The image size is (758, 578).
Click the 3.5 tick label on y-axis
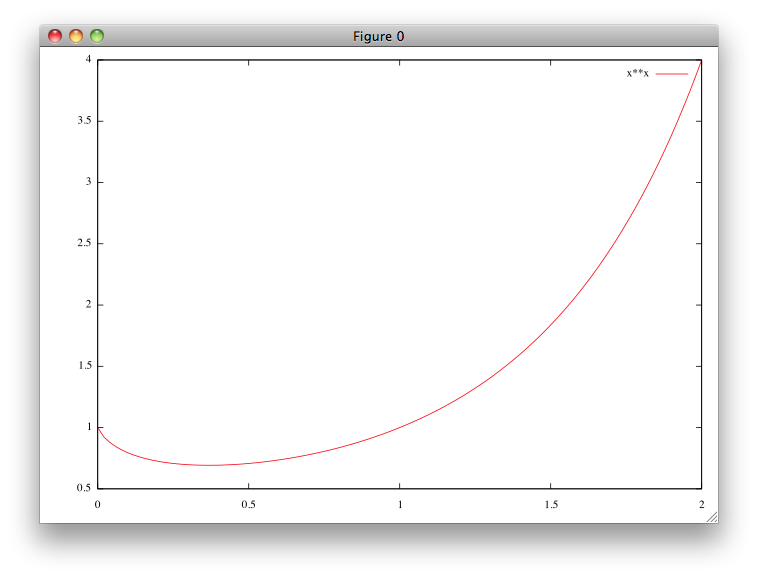tap(83, 121)
